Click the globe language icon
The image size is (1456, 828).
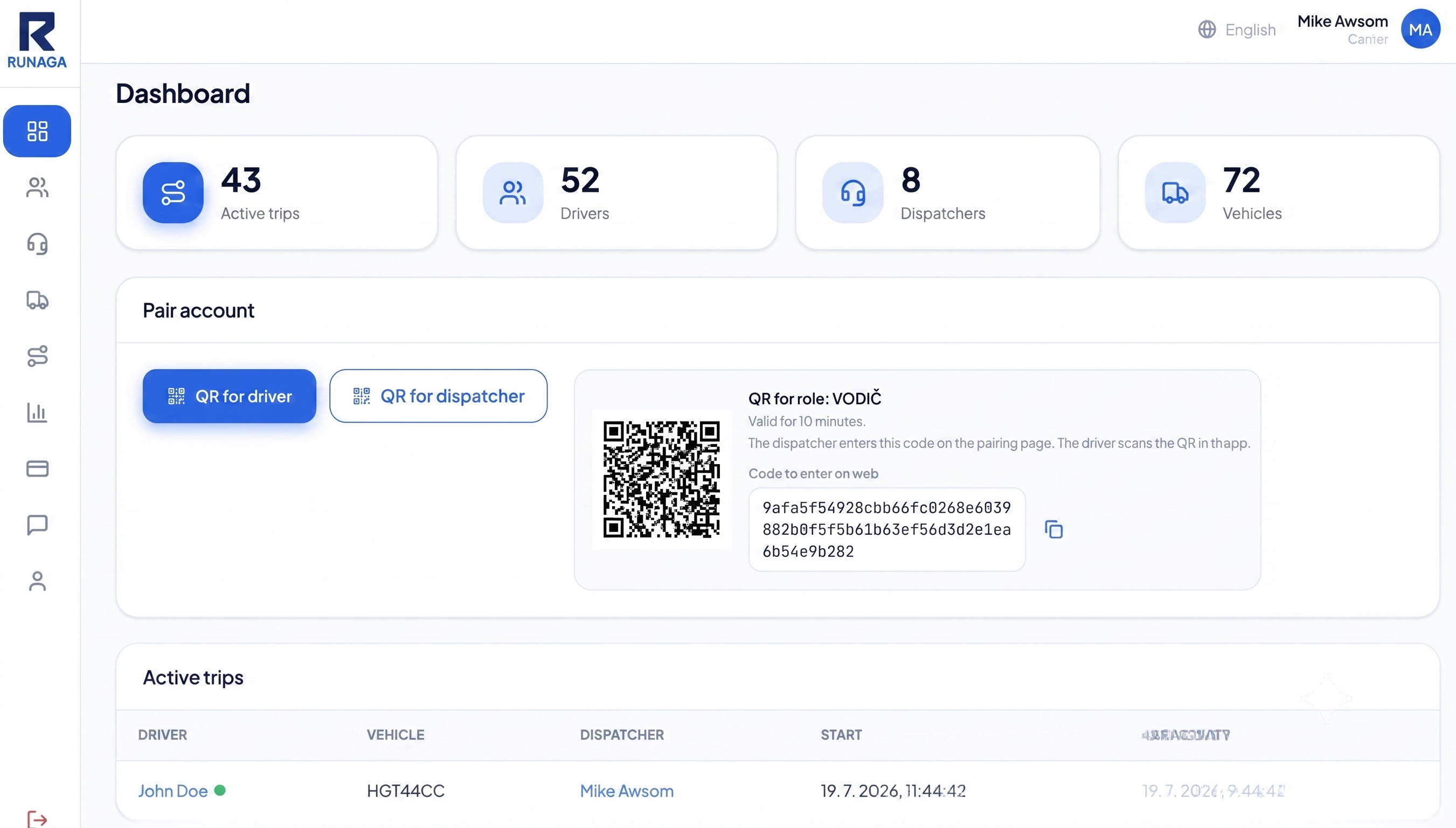tap(1207, 29)
